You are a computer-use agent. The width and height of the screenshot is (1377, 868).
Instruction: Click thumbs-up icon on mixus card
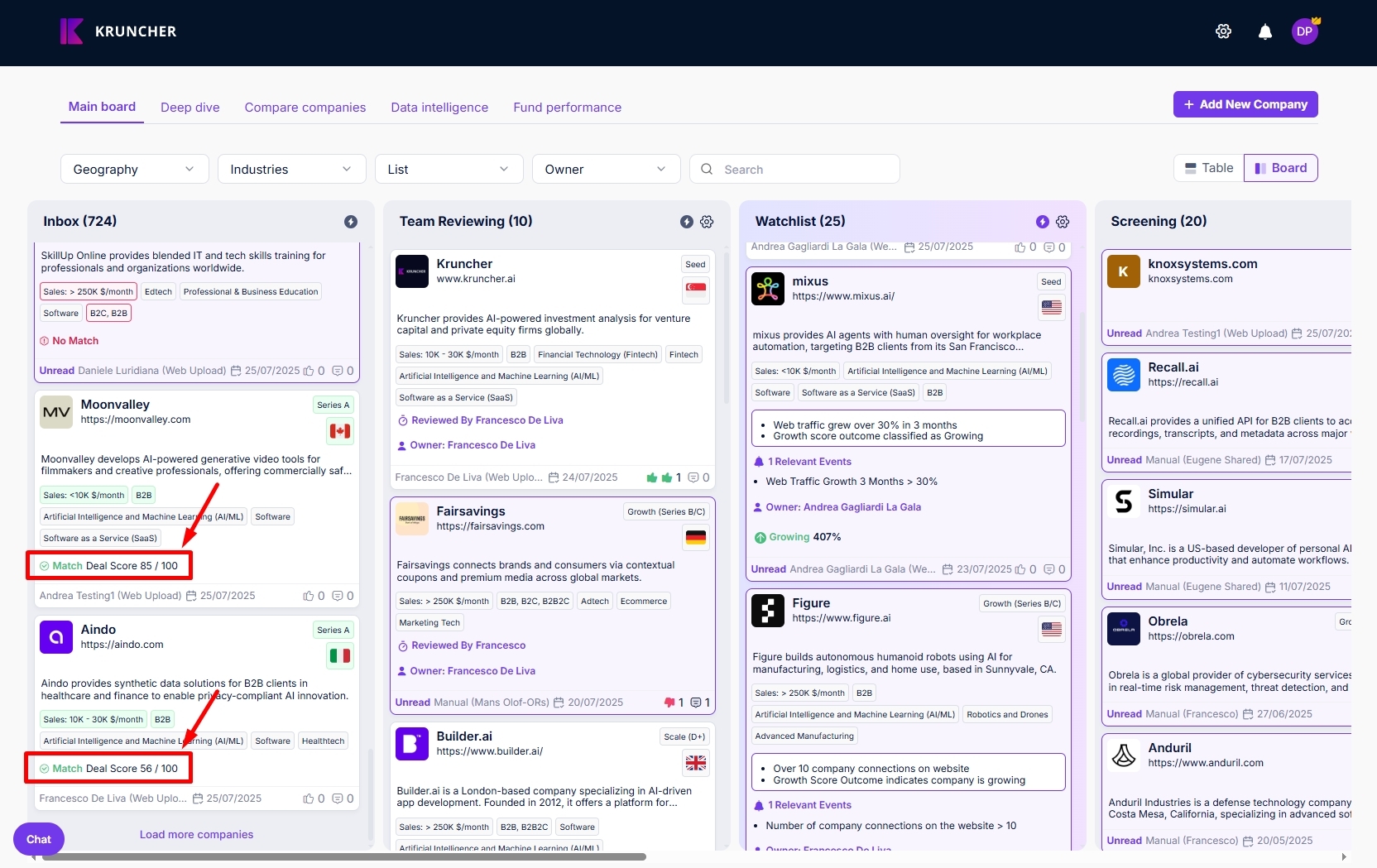[x=1020, y=569]
